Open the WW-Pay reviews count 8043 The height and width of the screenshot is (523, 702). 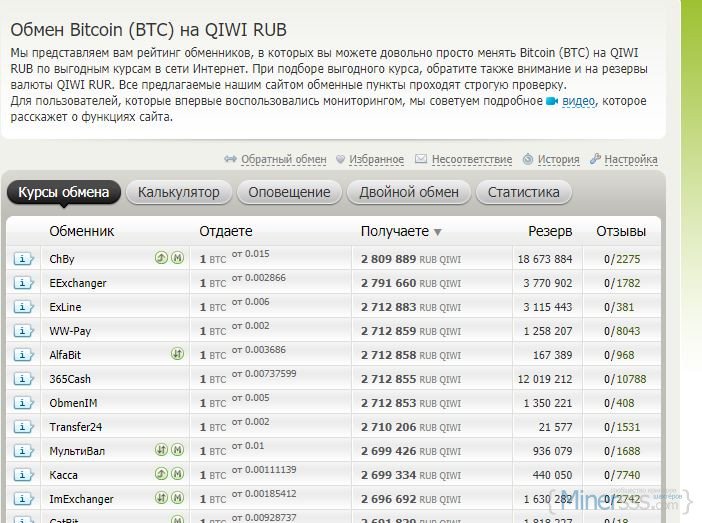tap(628, 331)
